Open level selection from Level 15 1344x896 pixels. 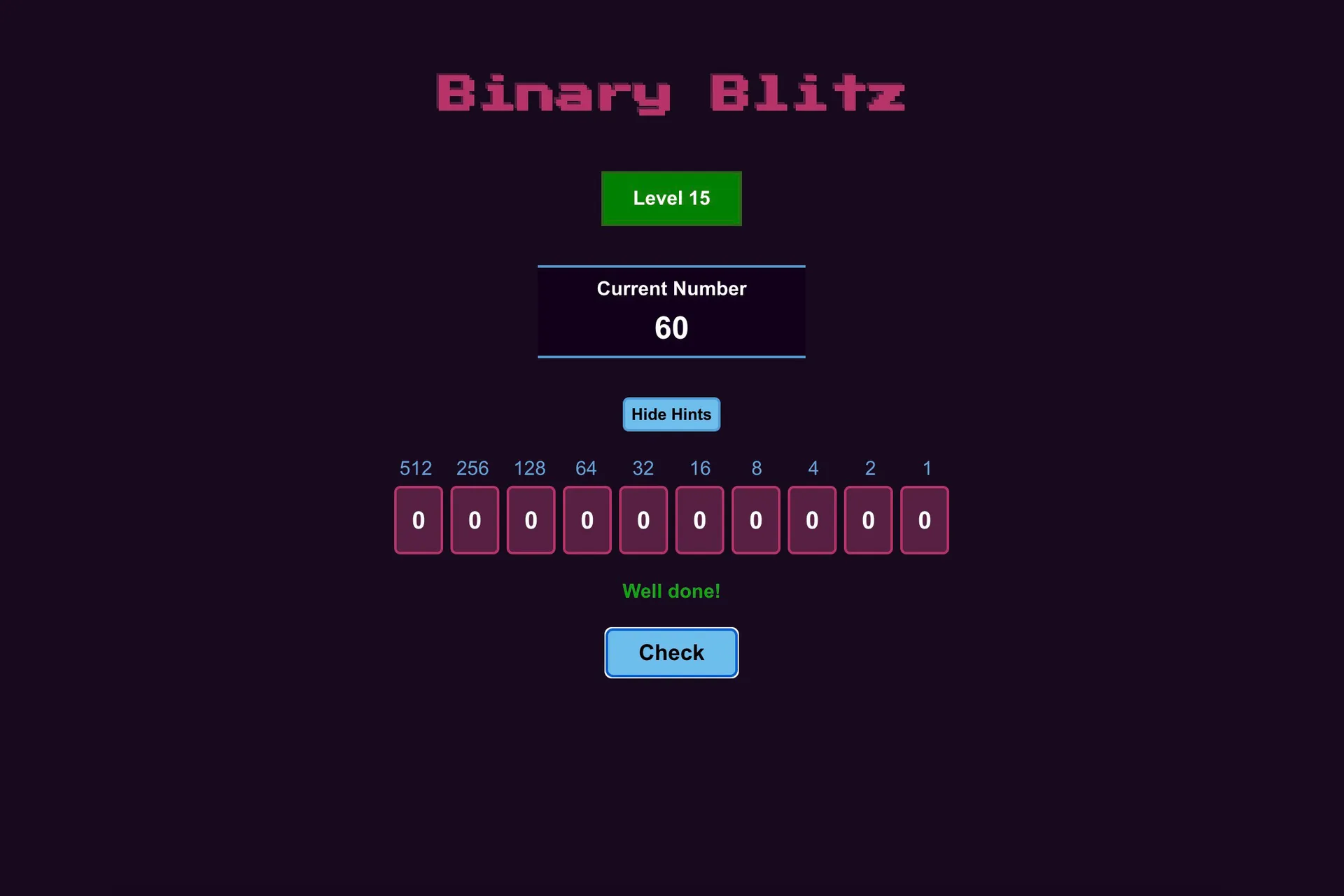[671, 197]
